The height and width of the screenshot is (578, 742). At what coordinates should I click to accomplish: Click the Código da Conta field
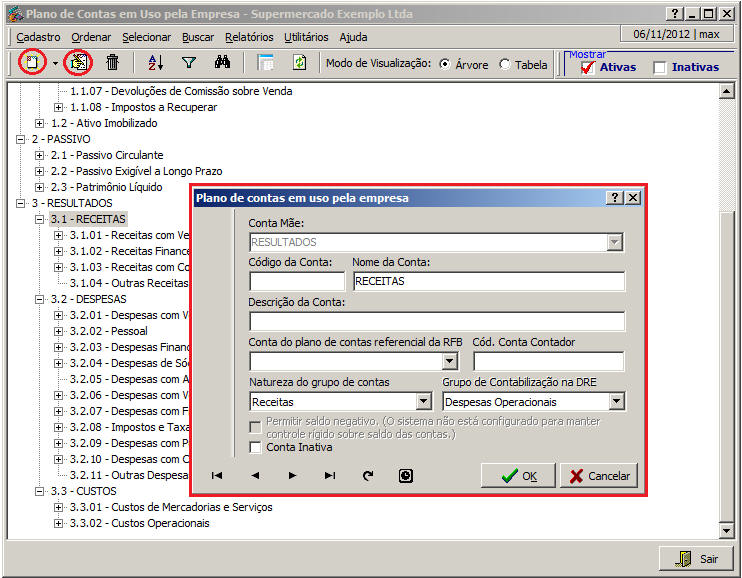(296, 281)
